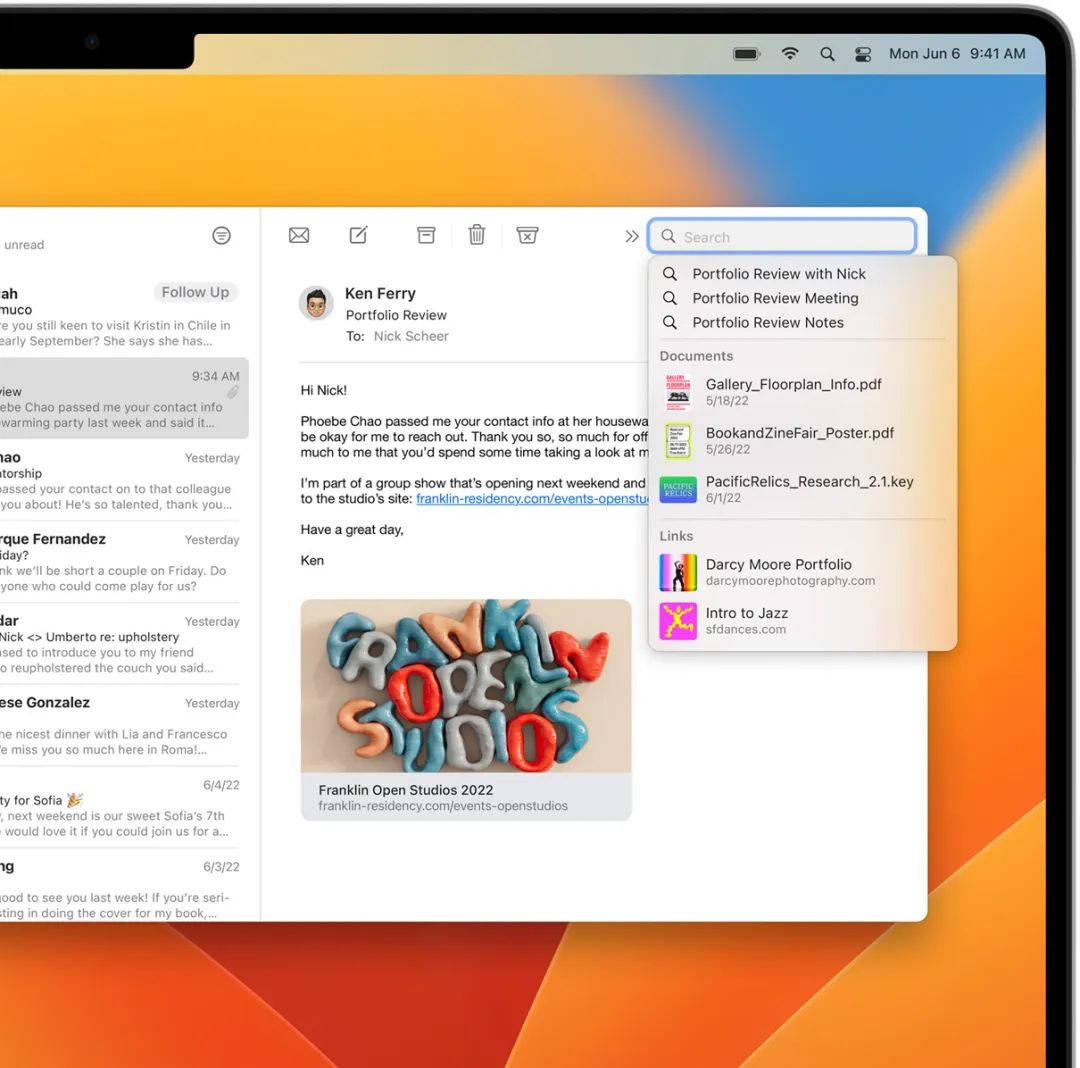Select 'Portfolio Review with Nick' suggestion
This screenshot has width=1080, height=1068.
coord(778,274)
